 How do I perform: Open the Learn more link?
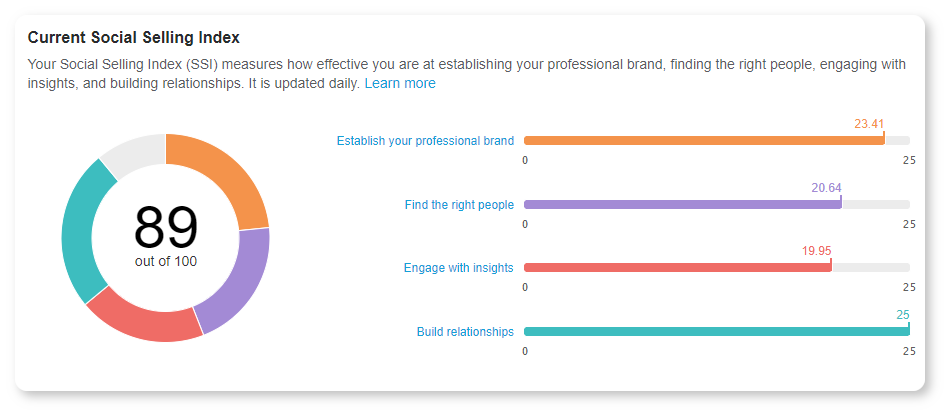[400, 84]
